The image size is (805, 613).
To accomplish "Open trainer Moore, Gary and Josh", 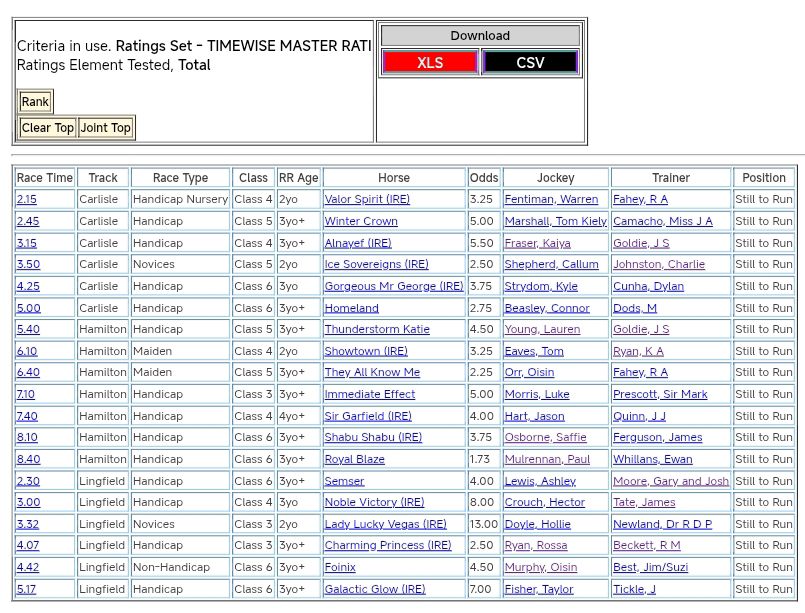I will pos(671,481).
